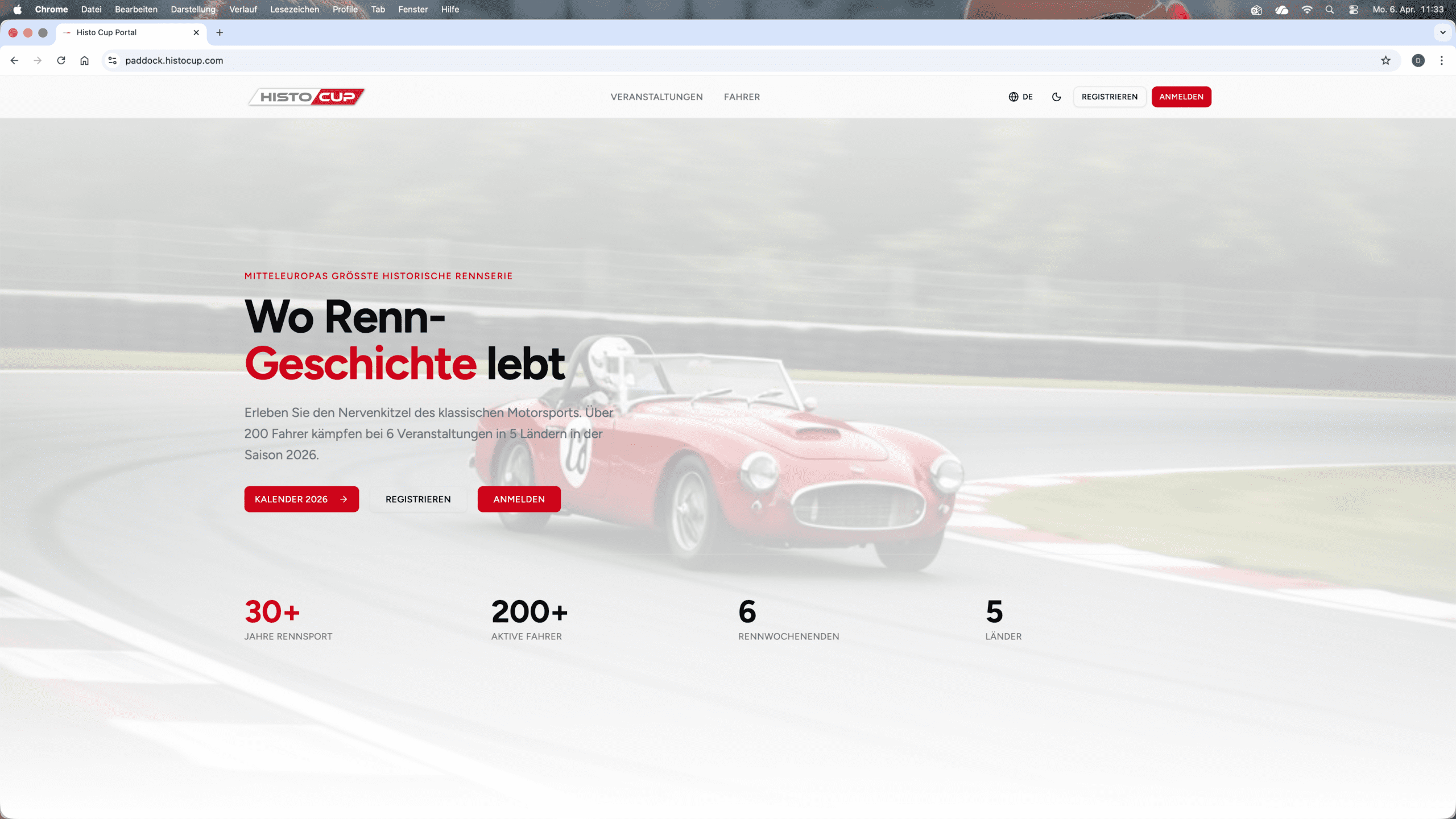Screen dimensions: 1456x819
Task: Toggle dark mode with the moon icon
Action: click(x=1056, y=97)
